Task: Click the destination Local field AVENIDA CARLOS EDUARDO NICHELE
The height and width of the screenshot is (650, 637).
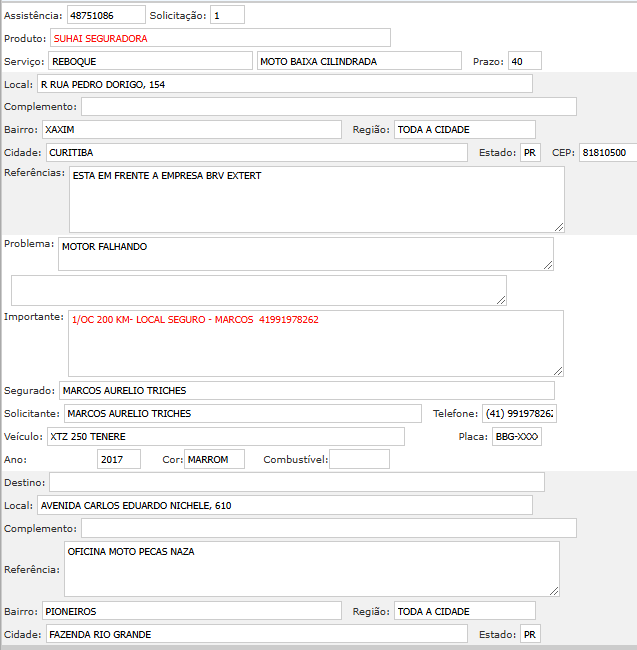Action: point(284,505)
